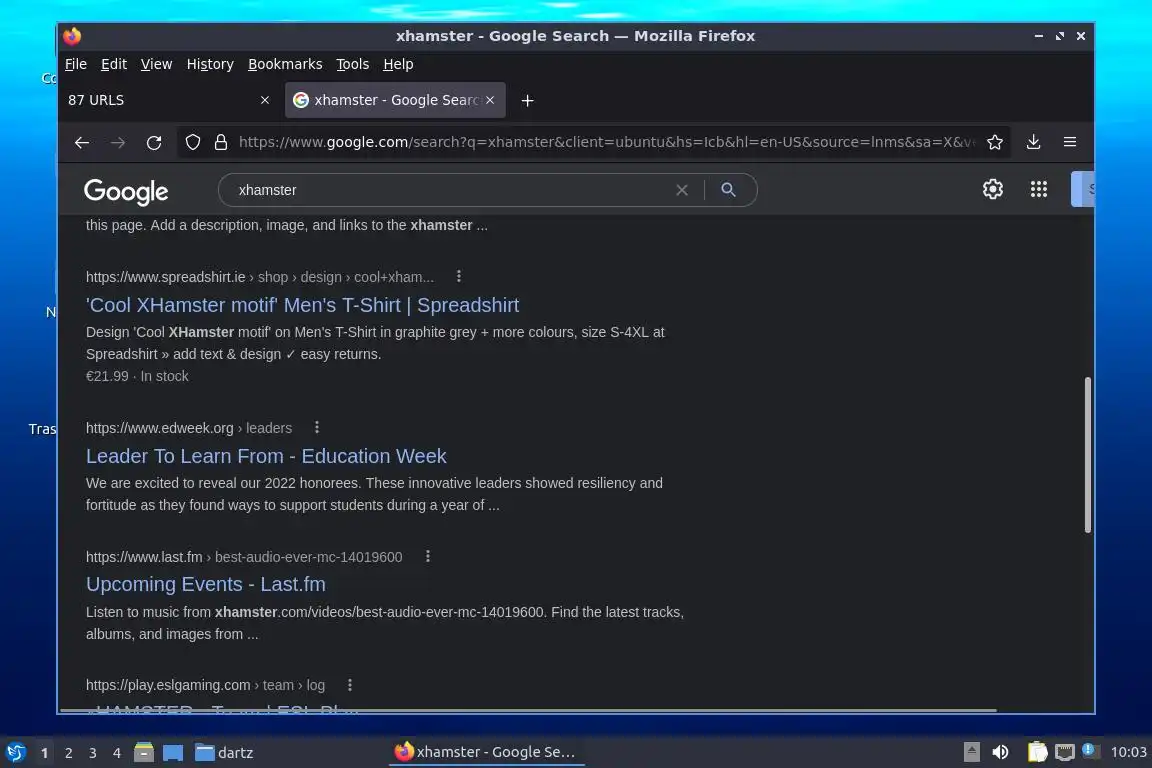
Task: Reload the current Google search page
Action: 154,143
